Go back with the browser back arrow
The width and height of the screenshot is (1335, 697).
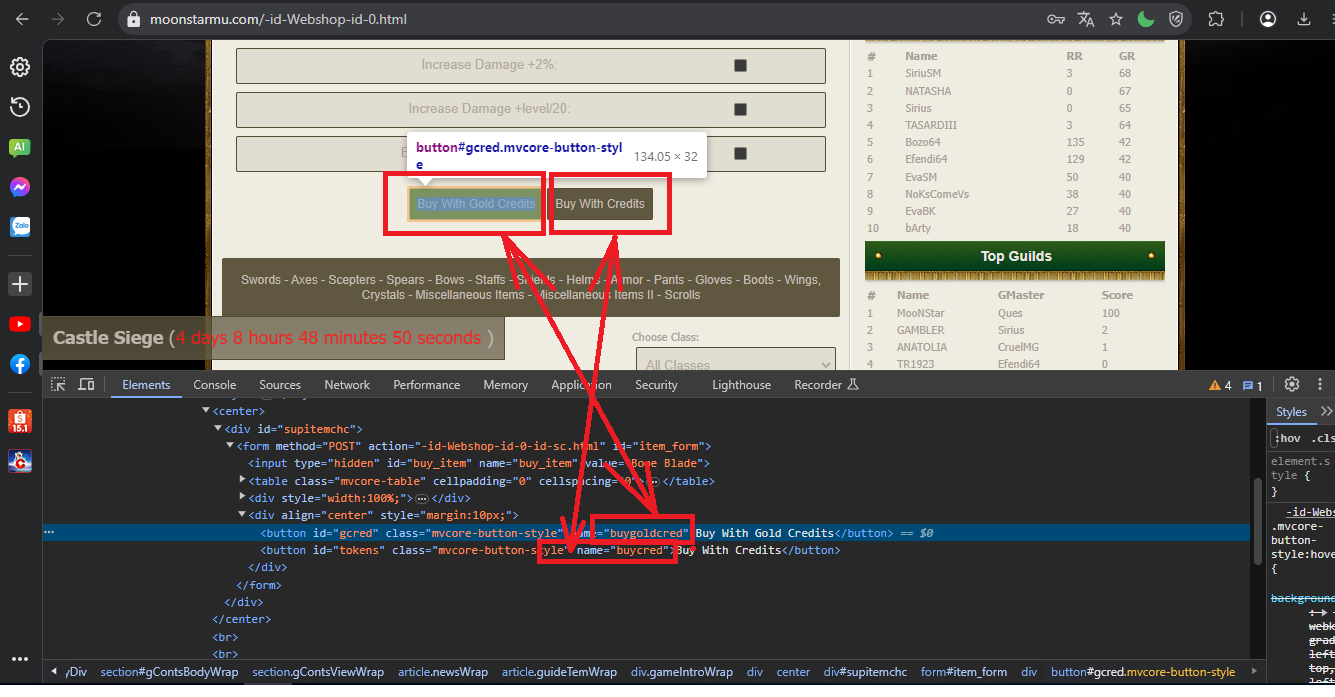(22, 19)
